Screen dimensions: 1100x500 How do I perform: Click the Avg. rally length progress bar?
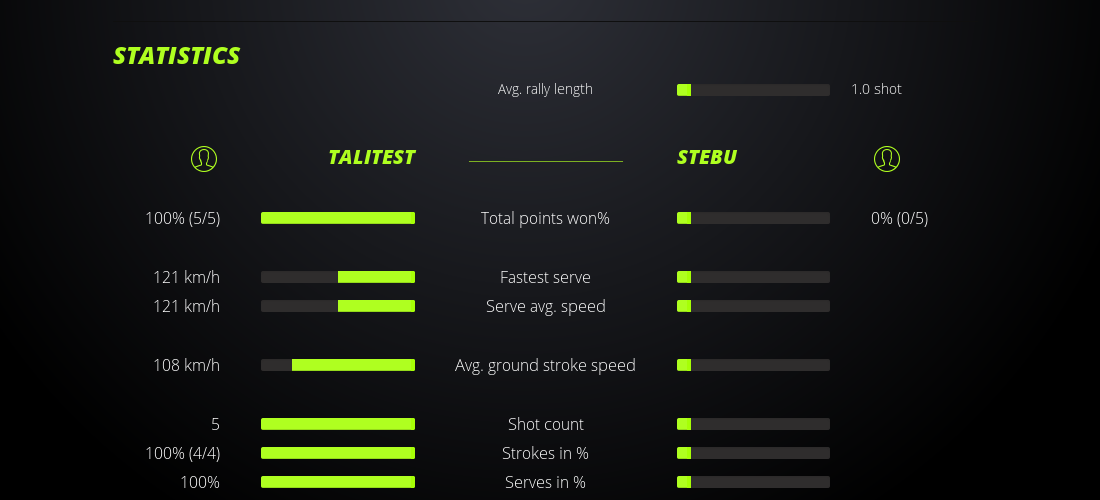tap(753, 90)
